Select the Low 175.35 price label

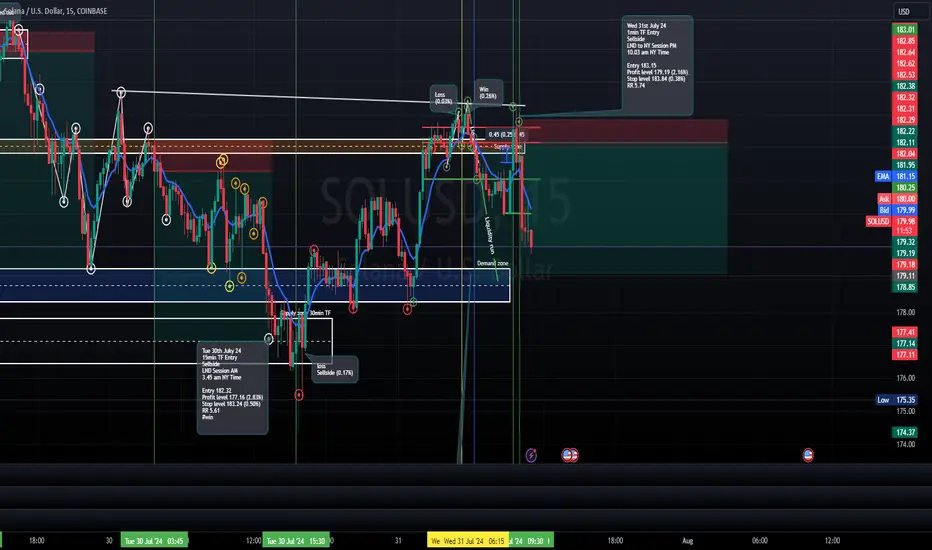point(896,400)
